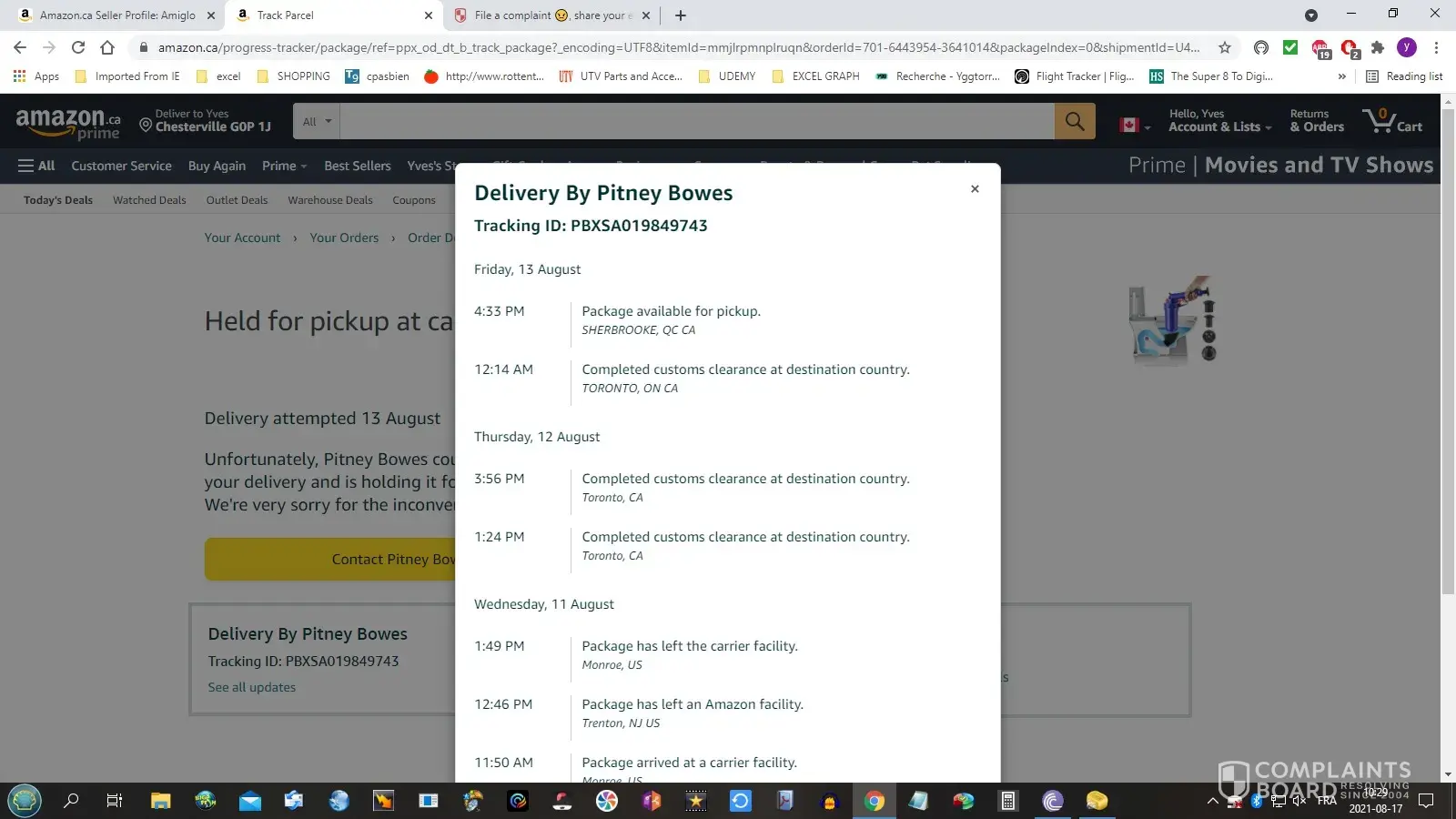Expand the search category All dropdown

point(317,121)
